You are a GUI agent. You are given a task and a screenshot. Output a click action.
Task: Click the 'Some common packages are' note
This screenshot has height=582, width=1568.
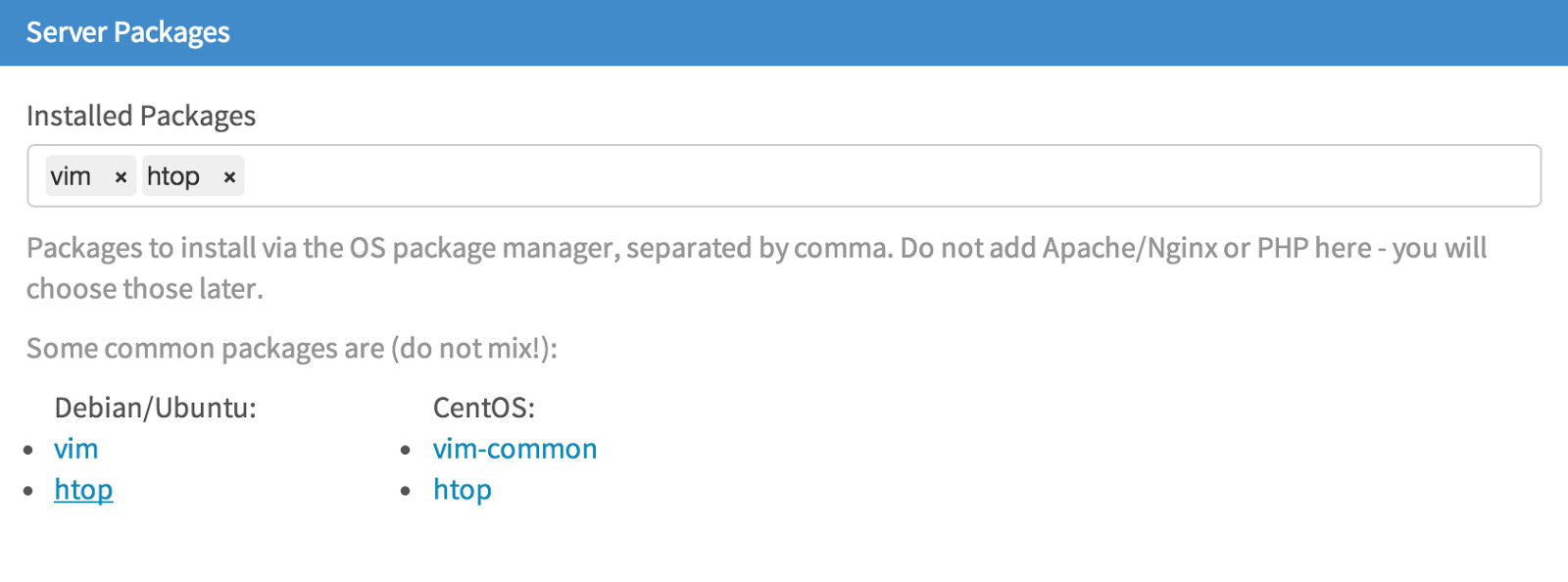pos(291,349)
